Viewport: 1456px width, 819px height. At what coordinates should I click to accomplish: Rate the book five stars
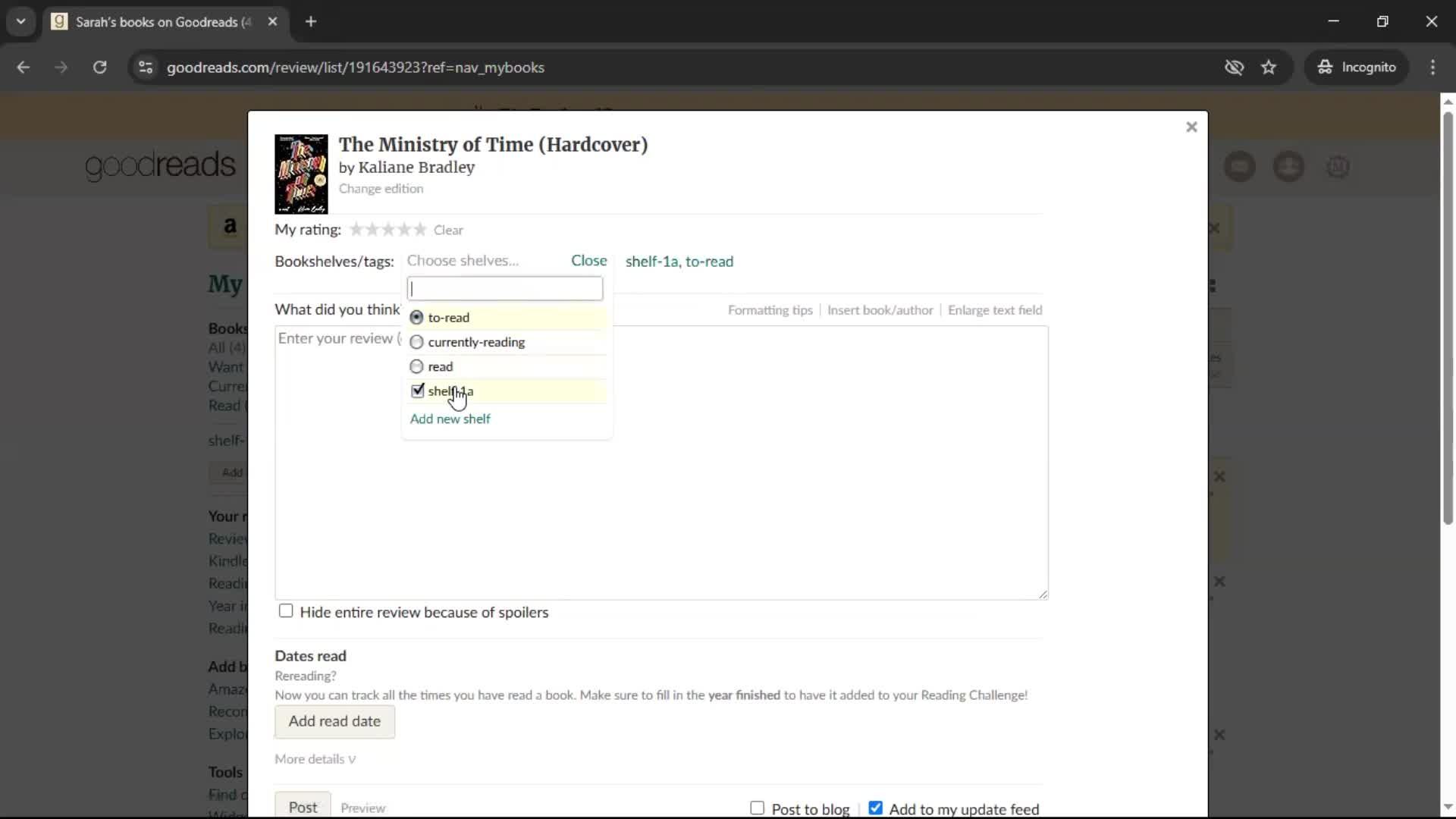coord(419,230)
